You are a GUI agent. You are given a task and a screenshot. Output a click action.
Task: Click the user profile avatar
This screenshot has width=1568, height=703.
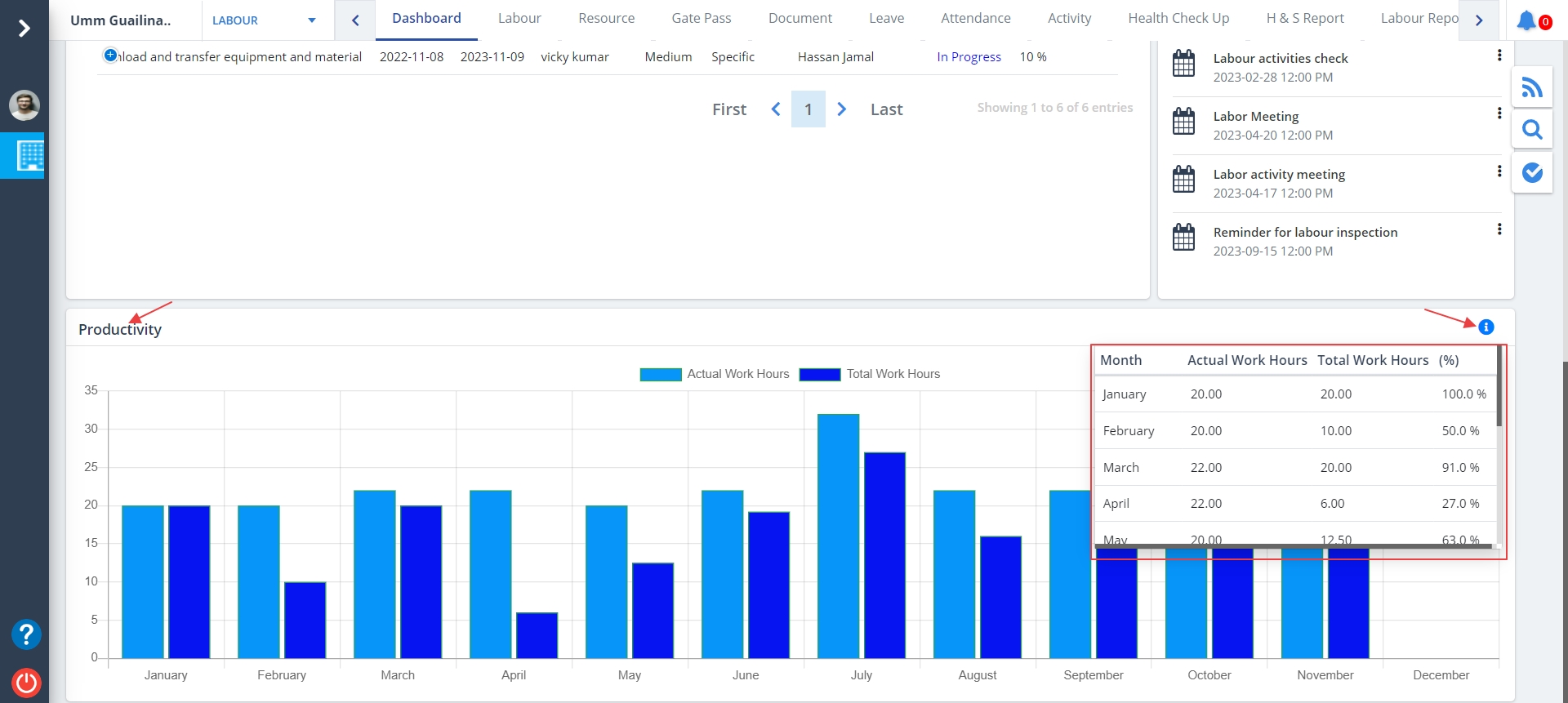click(x=24, y=105)
